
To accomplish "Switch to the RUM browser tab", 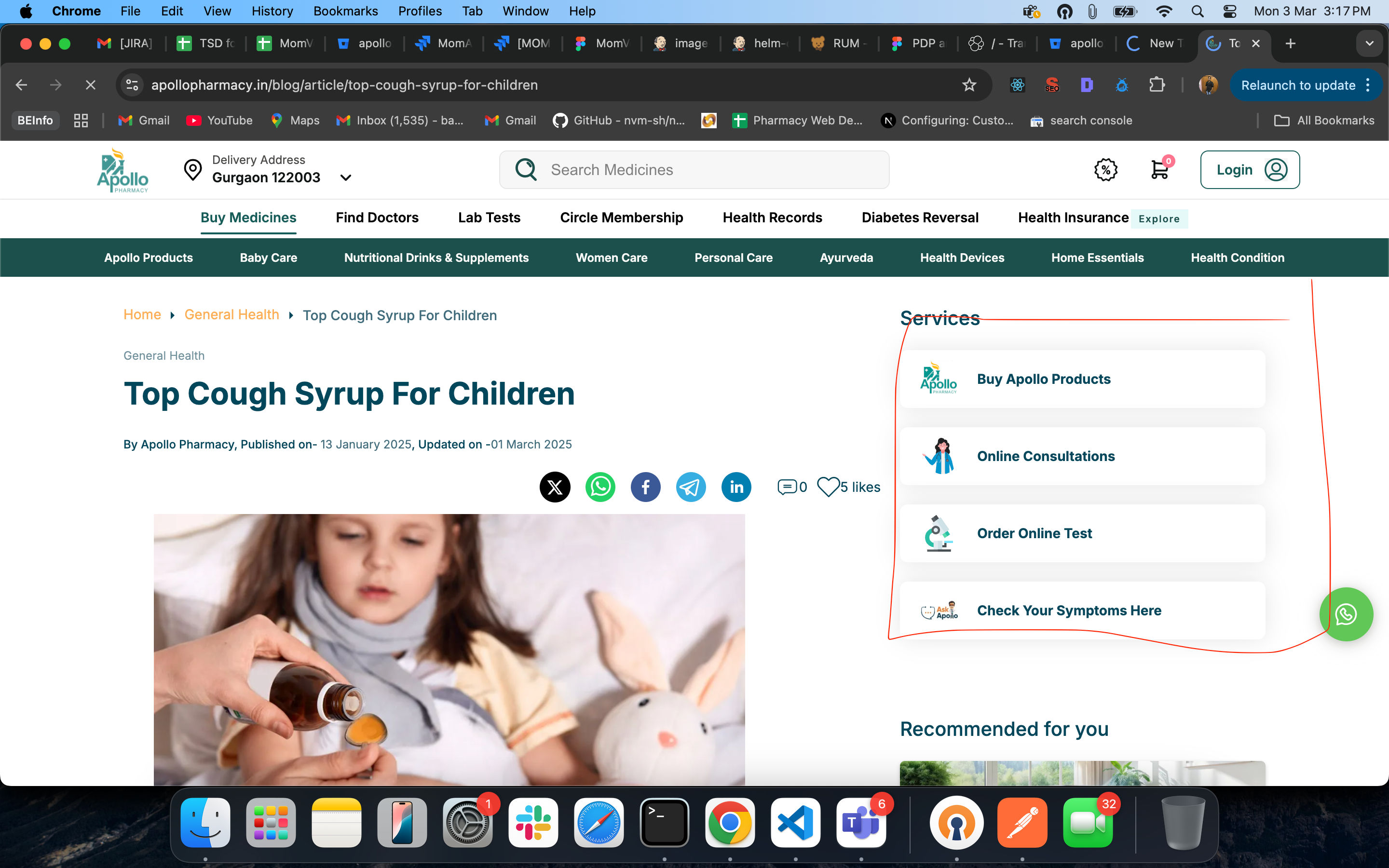I will [x=839, y=43].
